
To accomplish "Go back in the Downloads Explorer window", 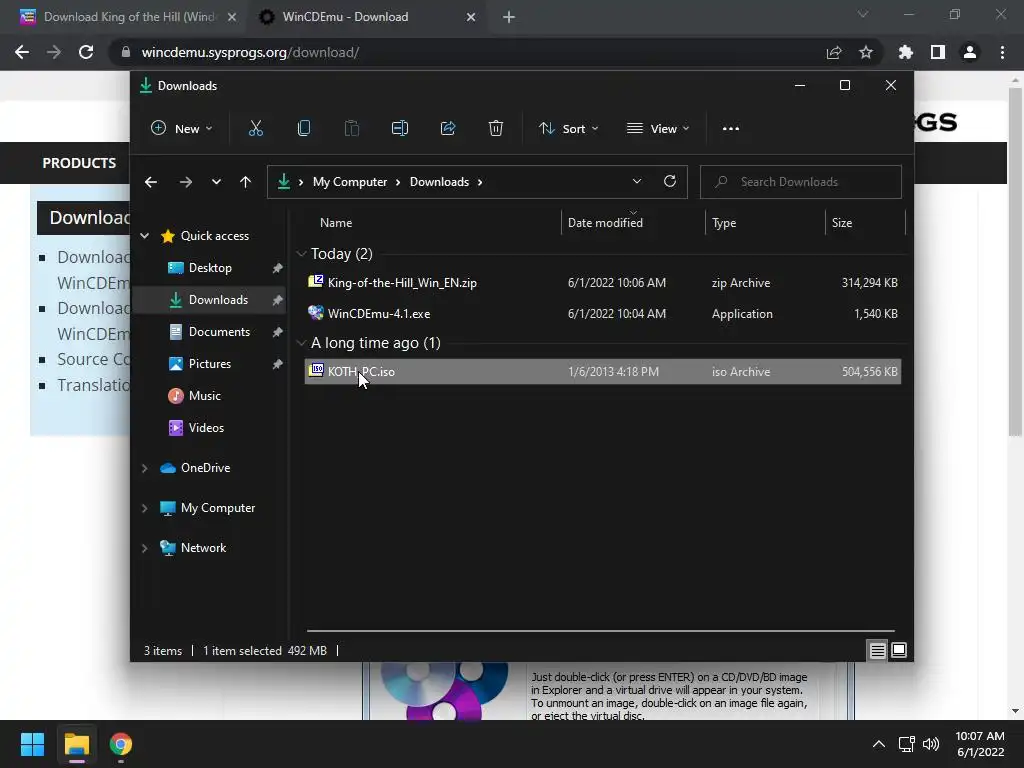I will (151, 182).
